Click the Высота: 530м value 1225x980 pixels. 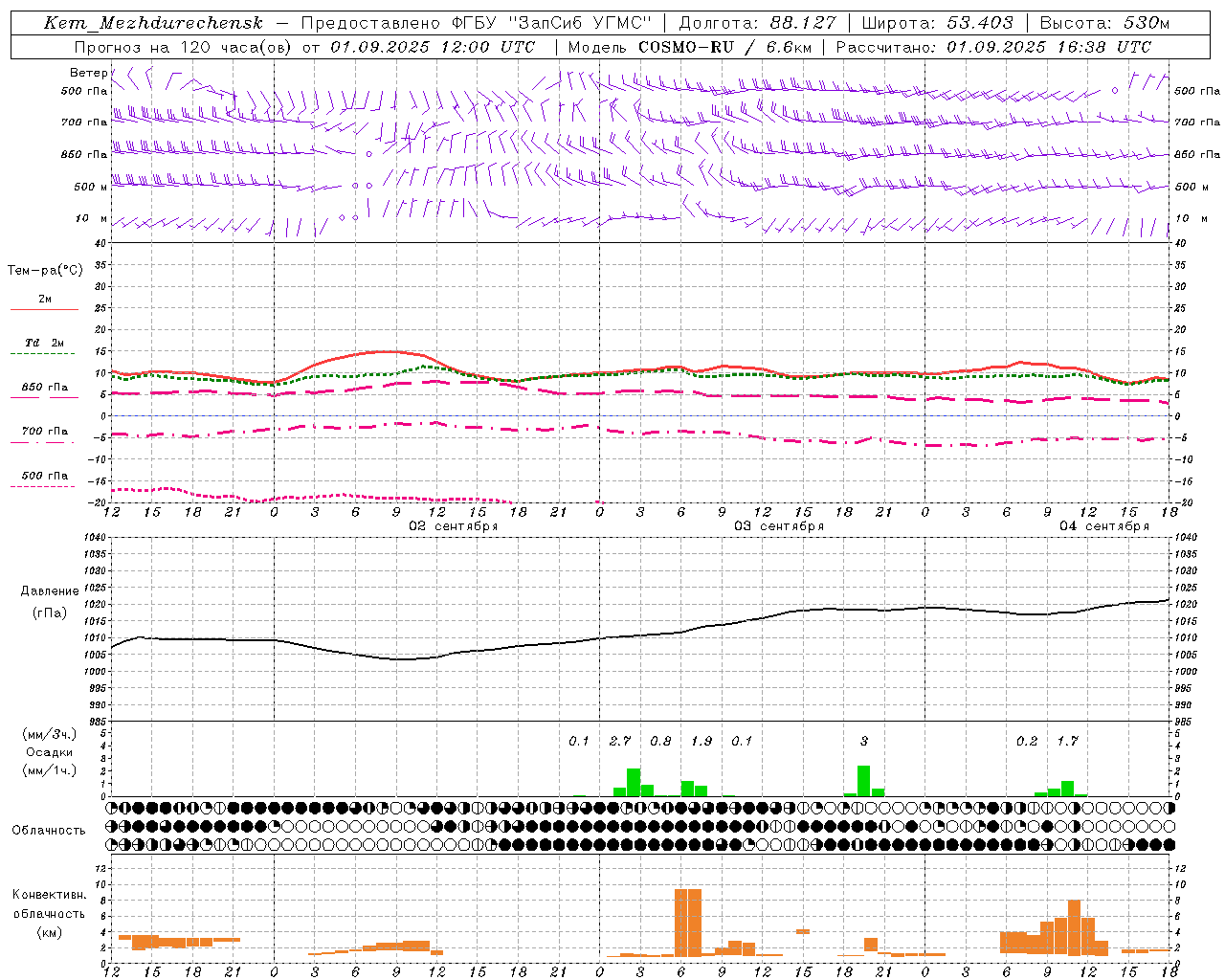click(1104, 23)
